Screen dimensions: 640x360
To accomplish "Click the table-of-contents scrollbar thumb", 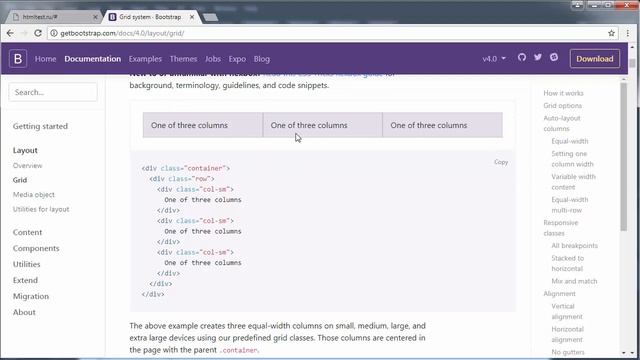I will (x=623, y=157).
